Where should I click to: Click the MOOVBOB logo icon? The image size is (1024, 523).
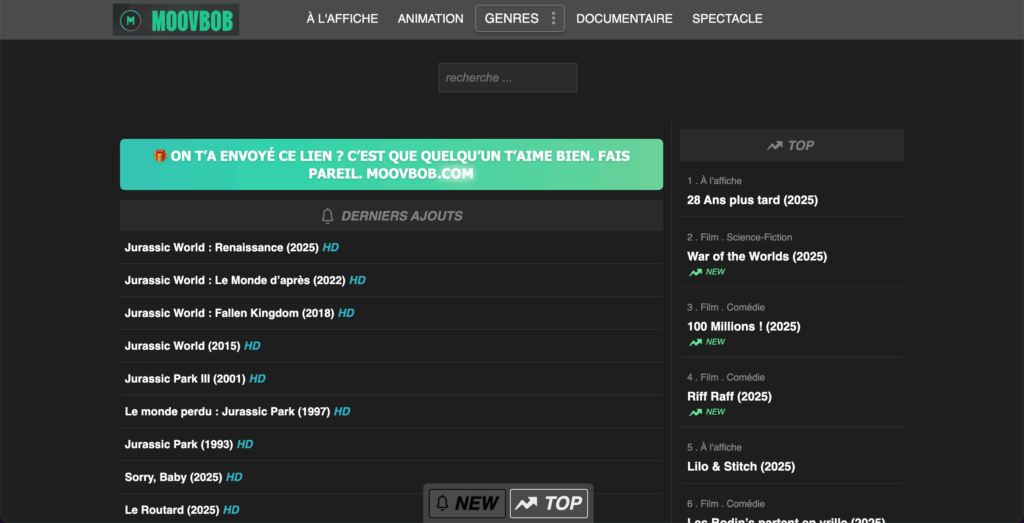tap(130, 20)
